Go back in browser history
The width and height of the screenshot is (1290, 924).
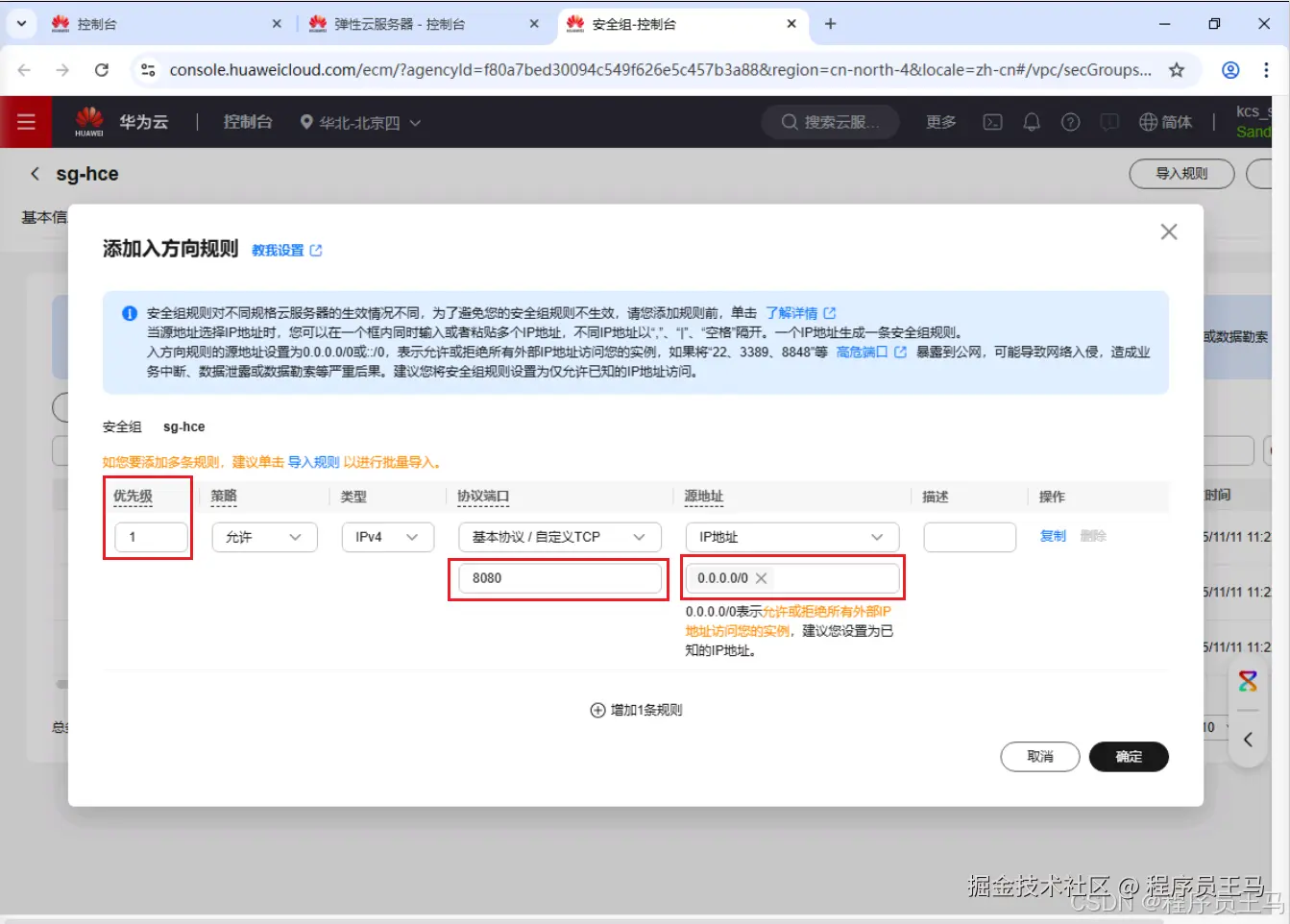click(x=24, y=70)
